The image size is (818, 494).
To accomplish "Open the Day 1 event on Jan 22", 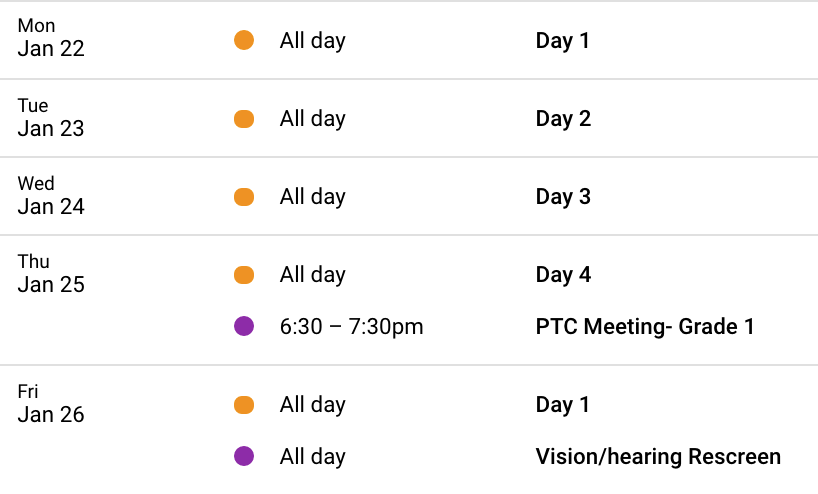I will coord(562,41).
